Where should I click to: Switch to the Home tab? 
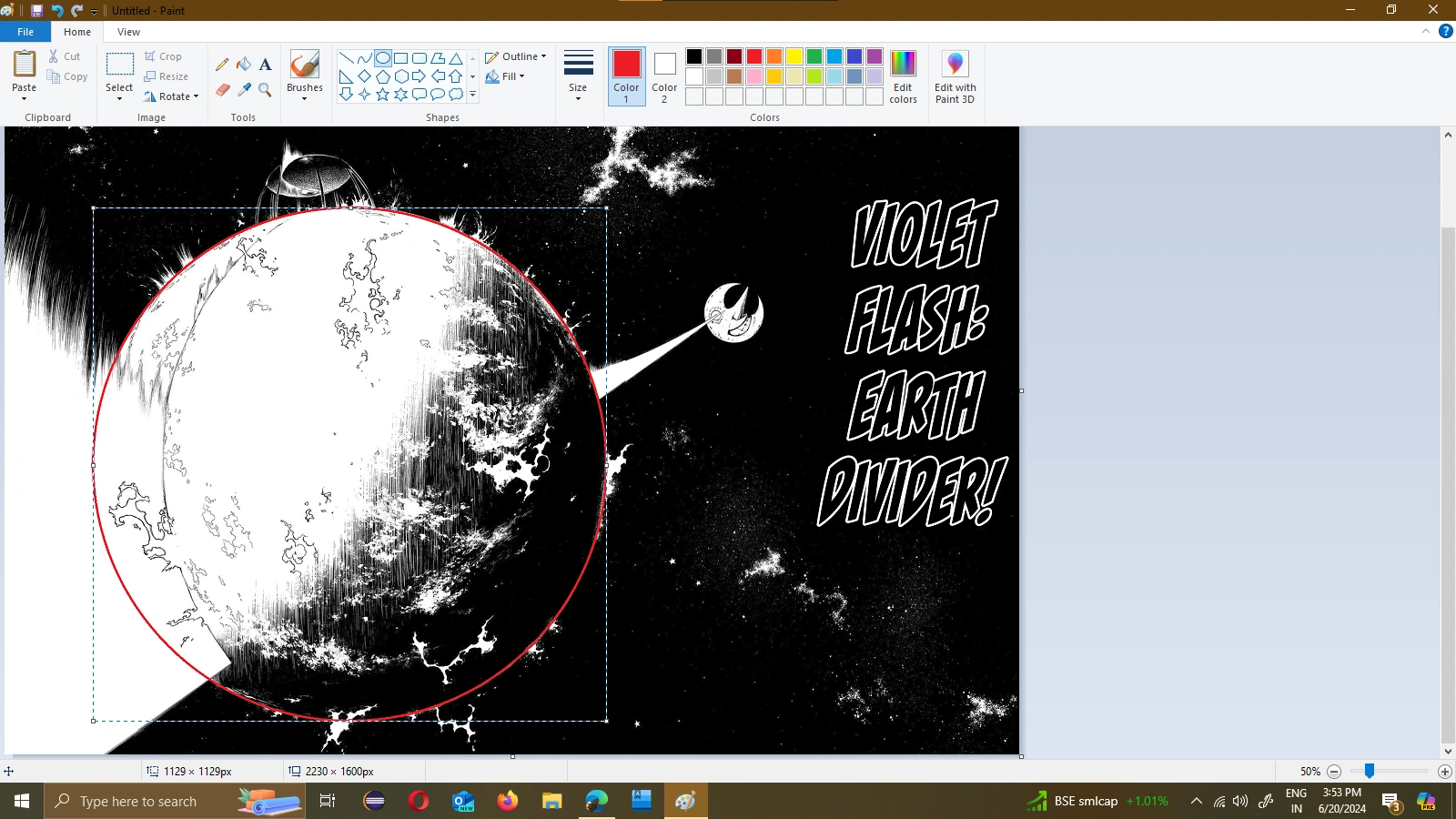[77, 32]
